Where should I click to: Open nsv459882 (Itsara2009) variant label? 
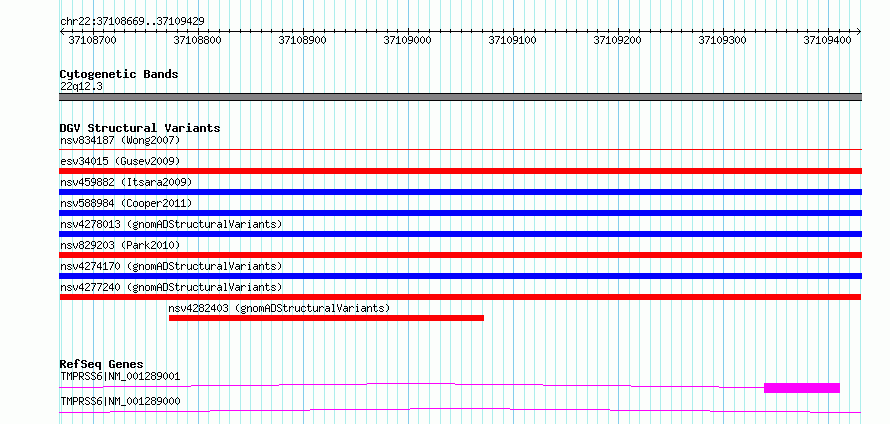[x=126, y=182]
